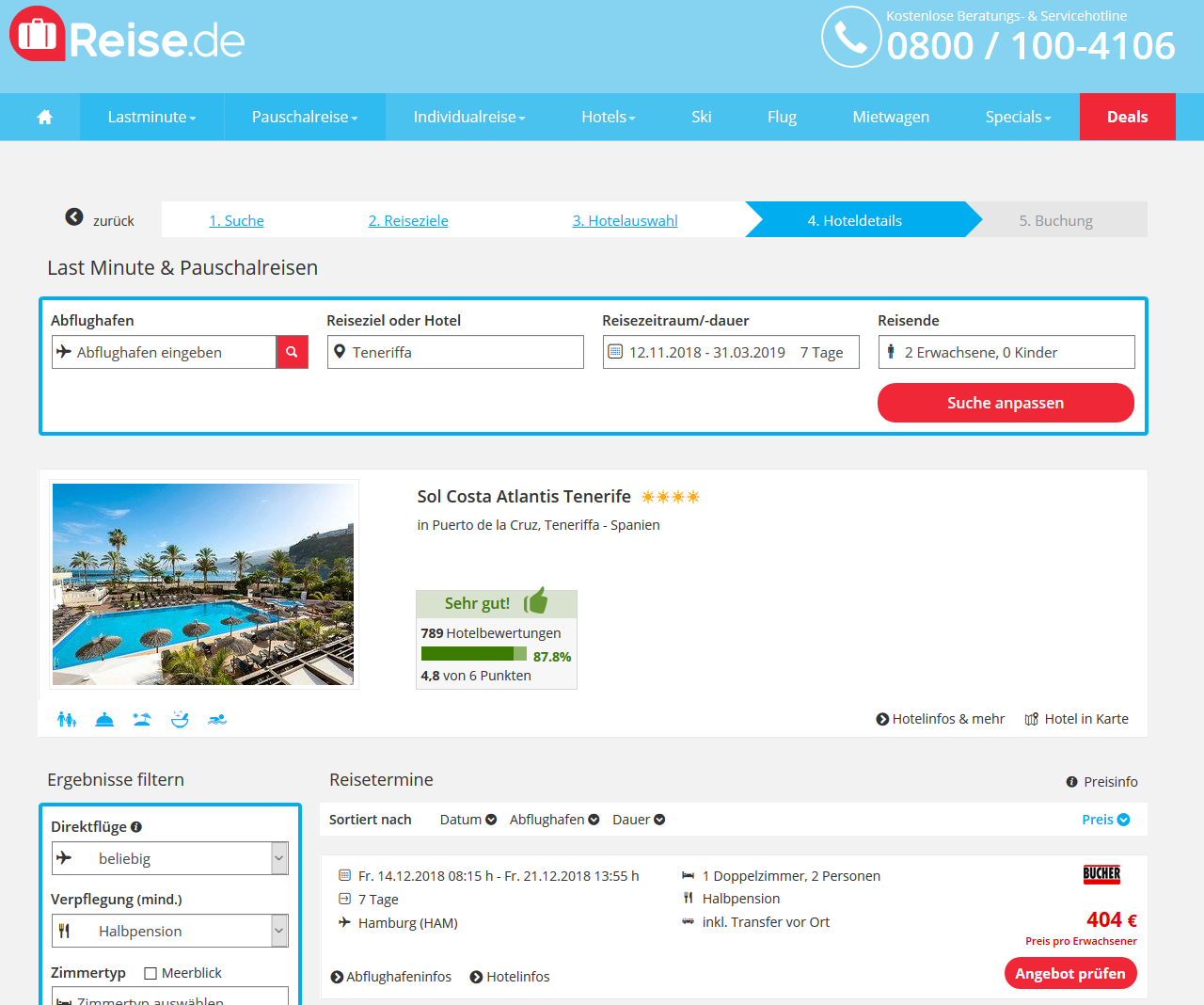
Task: Click the Suche anpassen button
Action: coord(1006,403)
